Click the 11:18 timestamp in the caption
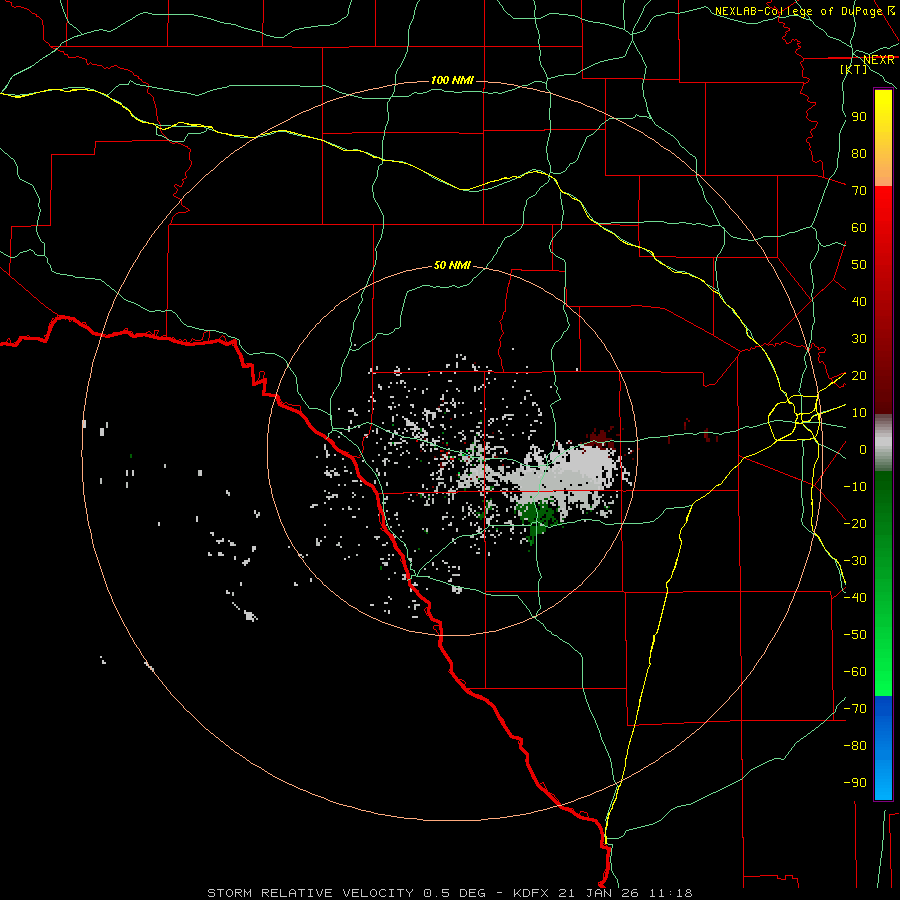This screenshot has height=900, width=900. [x=671, y=893]
